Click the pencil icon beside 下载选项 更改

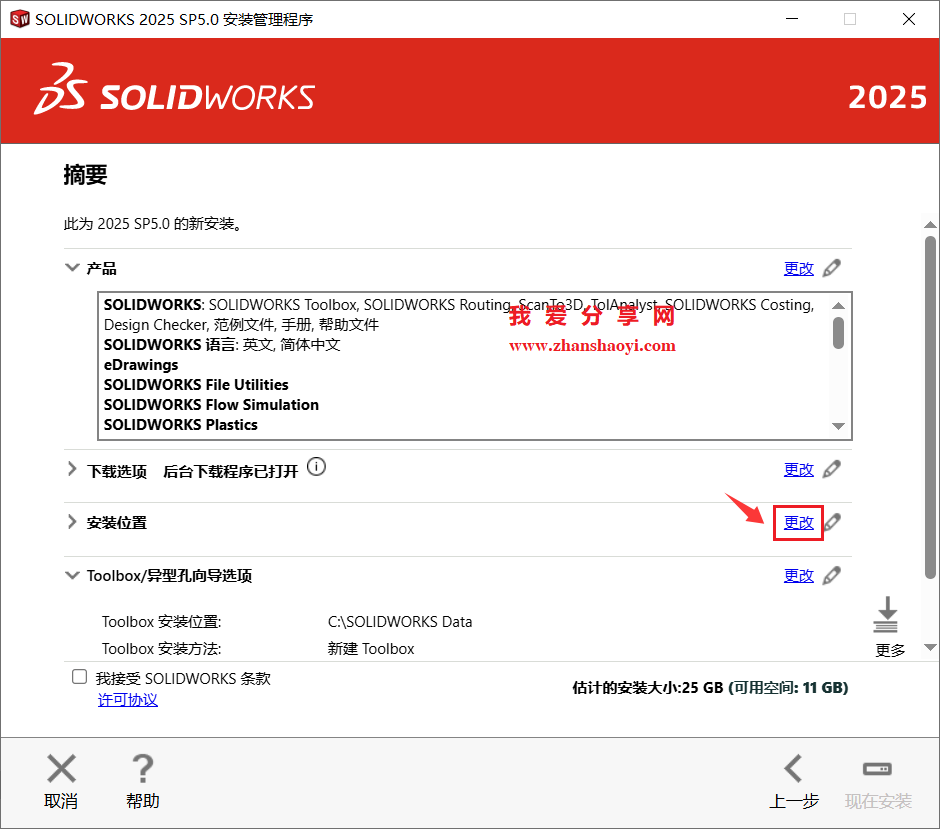[x=831, y=469]
